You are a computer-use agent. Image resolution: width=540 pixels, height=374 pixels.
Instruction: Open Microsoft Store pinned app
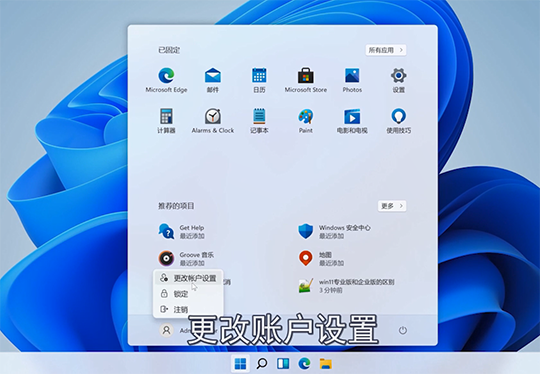coord(305,80)
